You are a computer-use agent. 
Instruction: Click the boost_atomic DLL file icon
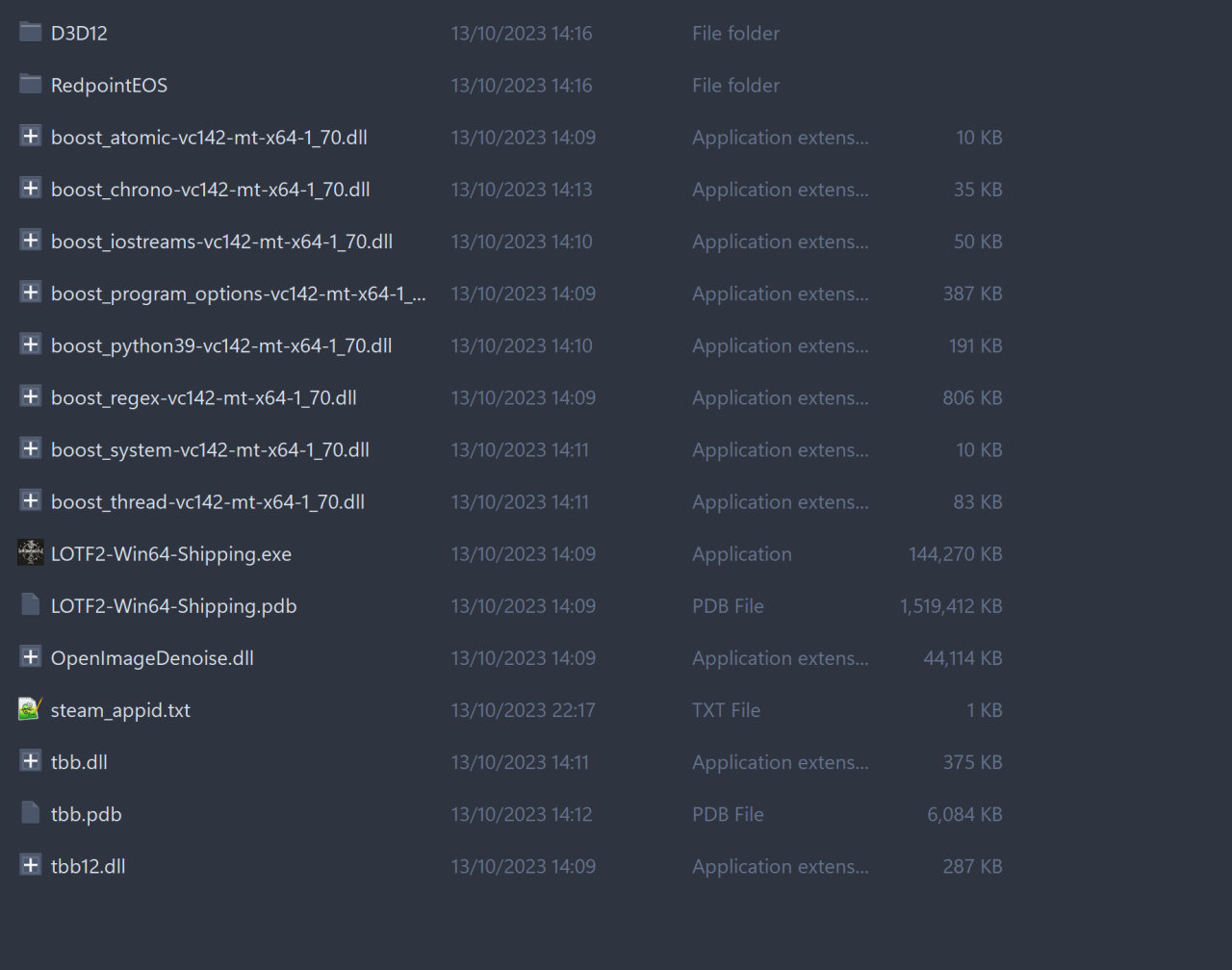(30, 137)
